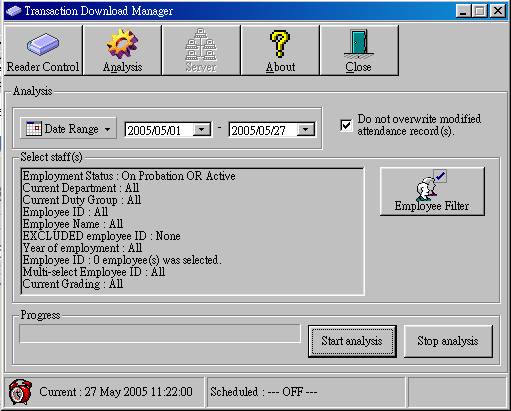Screen dimensions: 511x411
Task: Click the calendar icon beside Date Range
Action: tap(34, 128)
